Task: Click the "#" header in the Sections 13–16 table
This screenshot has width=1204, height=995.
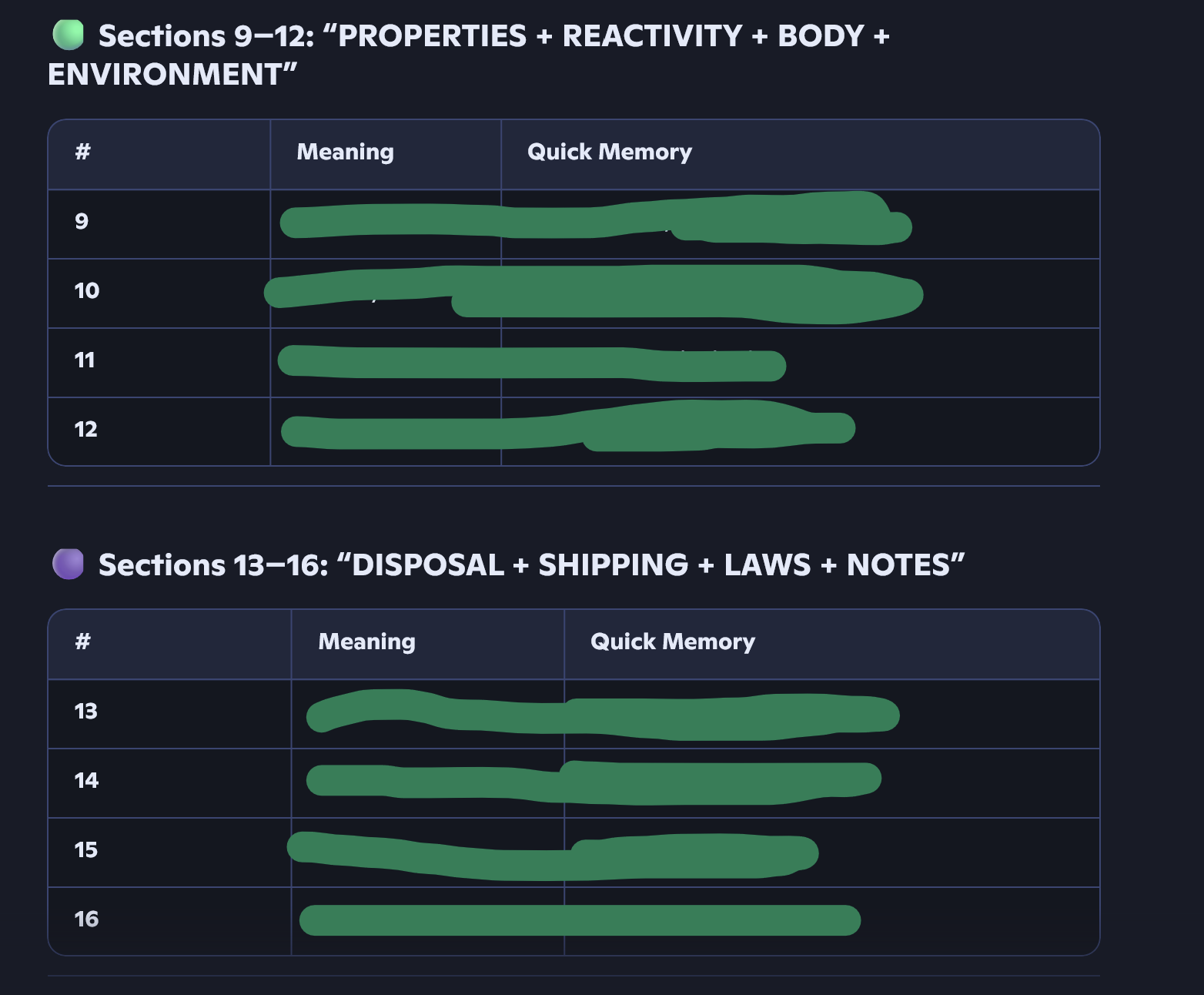Action: click(82, 642)
